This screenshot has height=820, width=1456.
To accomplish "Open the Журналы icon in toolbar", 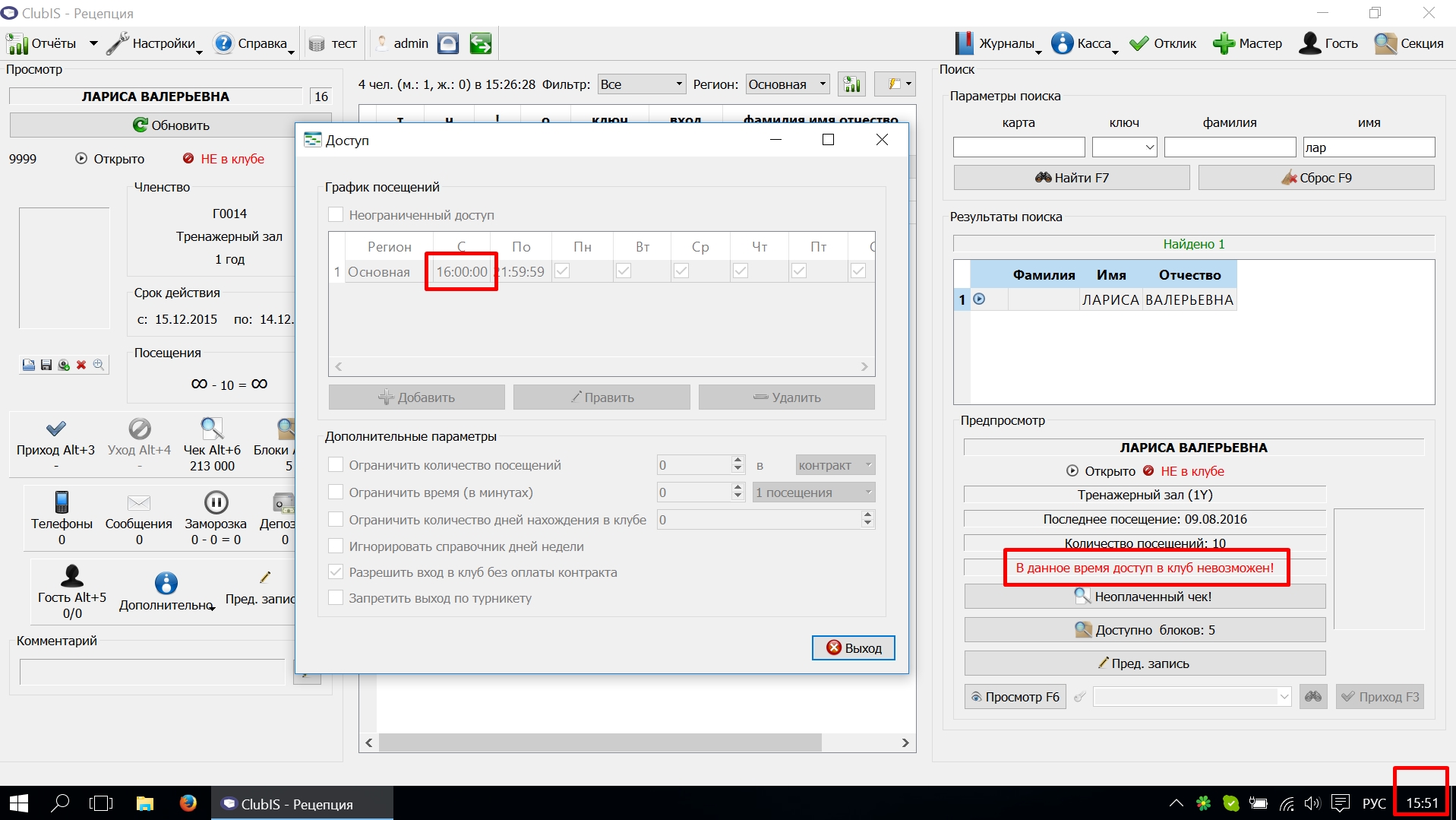I will coord(964,43).
